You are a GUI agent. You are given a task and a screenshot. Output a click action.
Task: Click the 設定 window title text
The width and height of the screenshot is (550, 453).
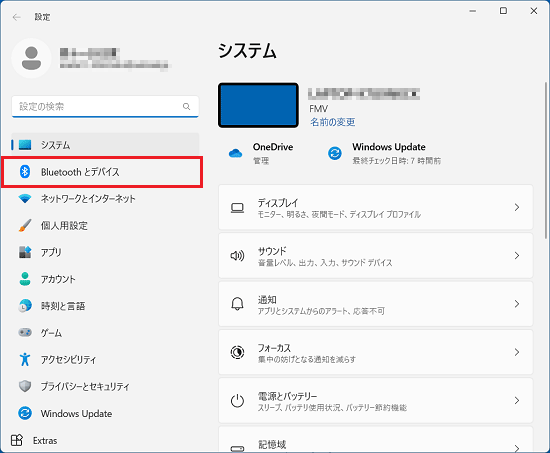click(42, 17)
